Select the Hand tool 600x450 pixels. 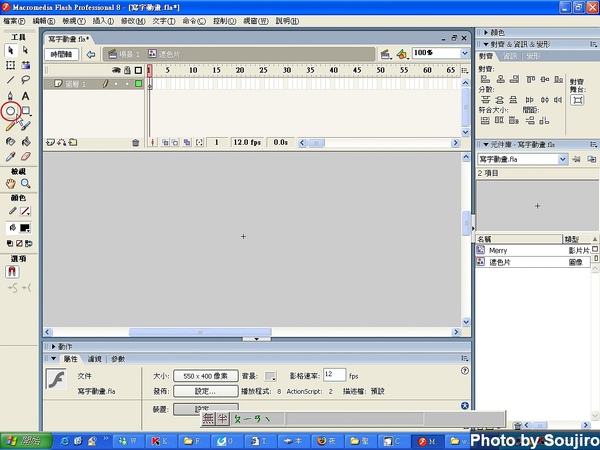point(11,184)
